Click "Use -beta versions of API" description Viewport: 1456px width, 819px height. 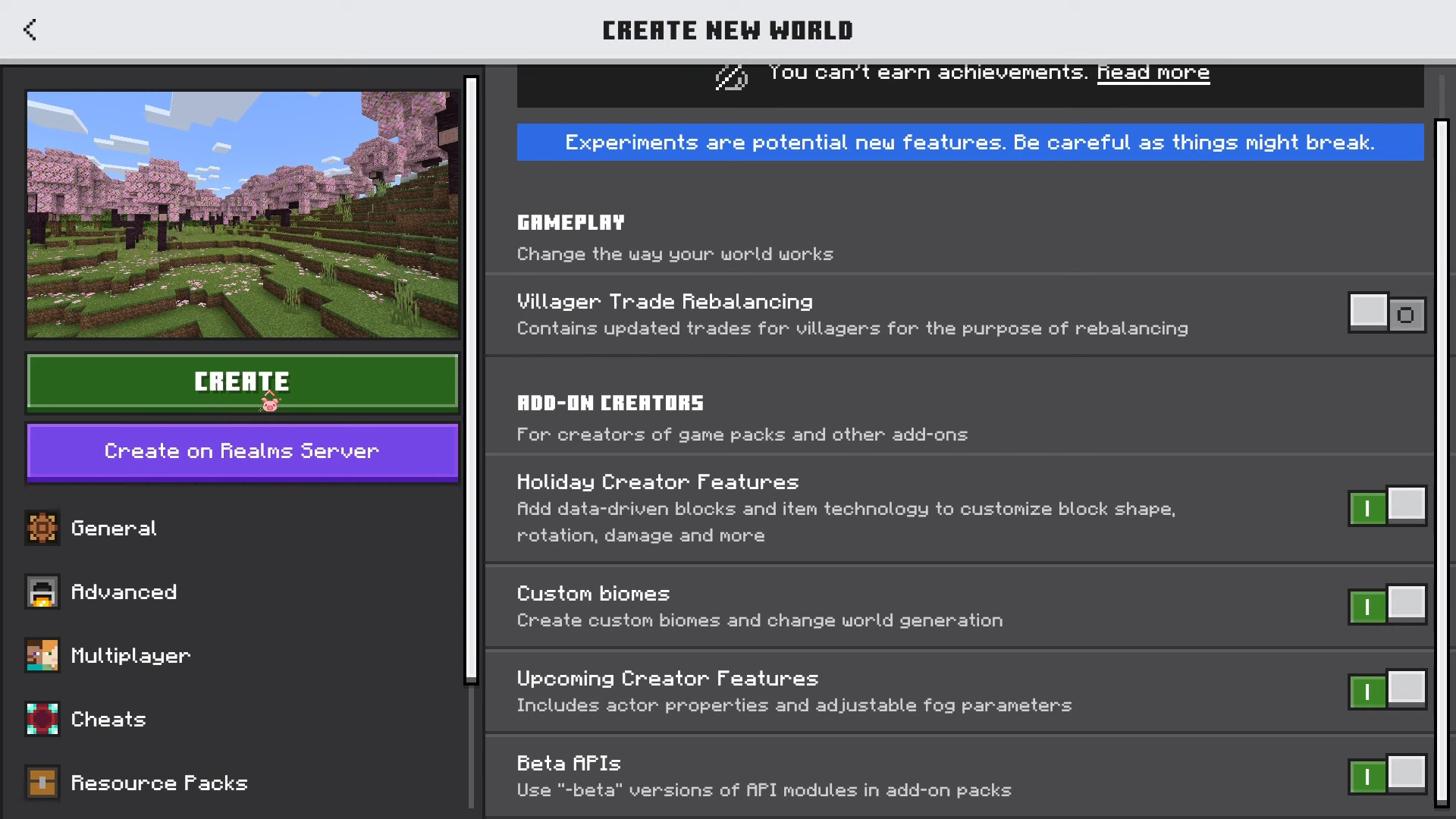pos(764,790)
